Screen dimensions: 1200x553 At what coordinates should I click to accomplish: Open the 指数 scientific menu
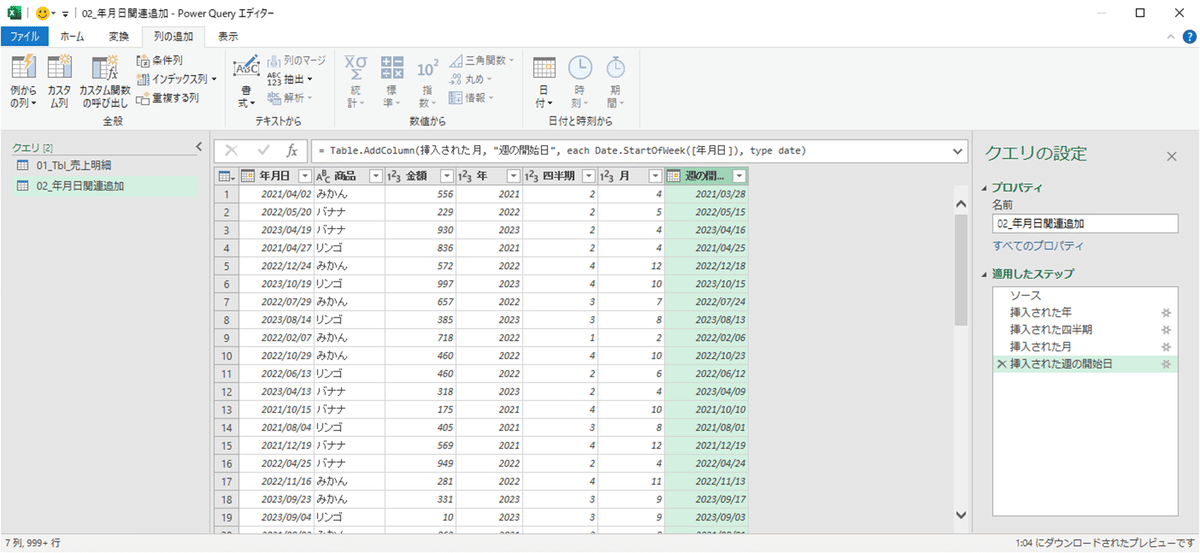[x=427, y=81]
